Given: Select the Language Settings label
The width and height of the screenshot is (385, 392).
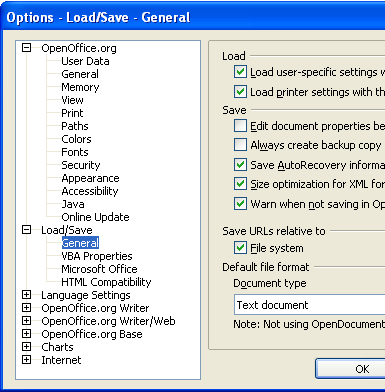Looking at the screenshot, I should [86, 295].
